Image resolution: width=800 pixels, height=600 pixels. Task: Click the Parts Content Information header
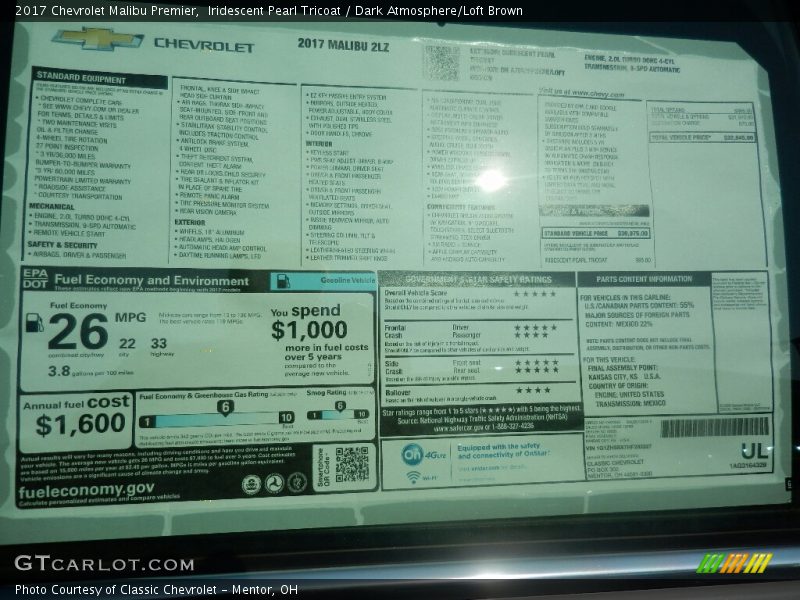click(644, 279)
